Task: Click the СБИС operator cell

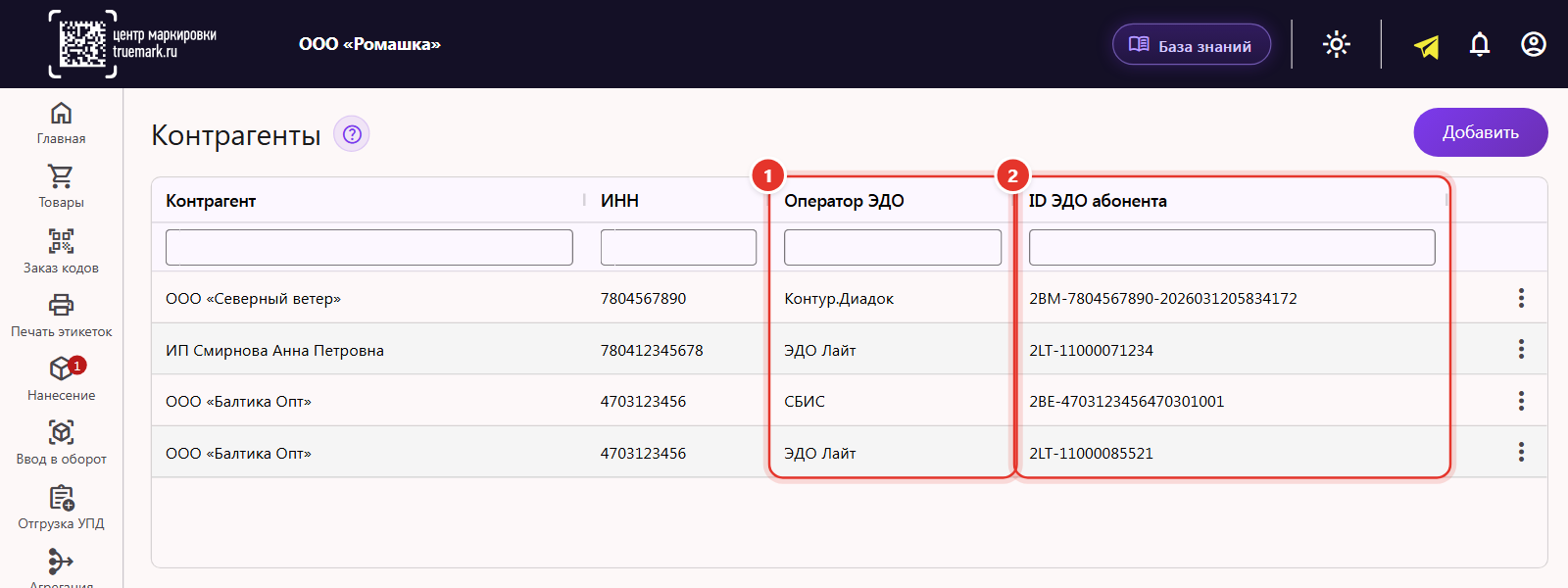Action: [x=805, y=402]
